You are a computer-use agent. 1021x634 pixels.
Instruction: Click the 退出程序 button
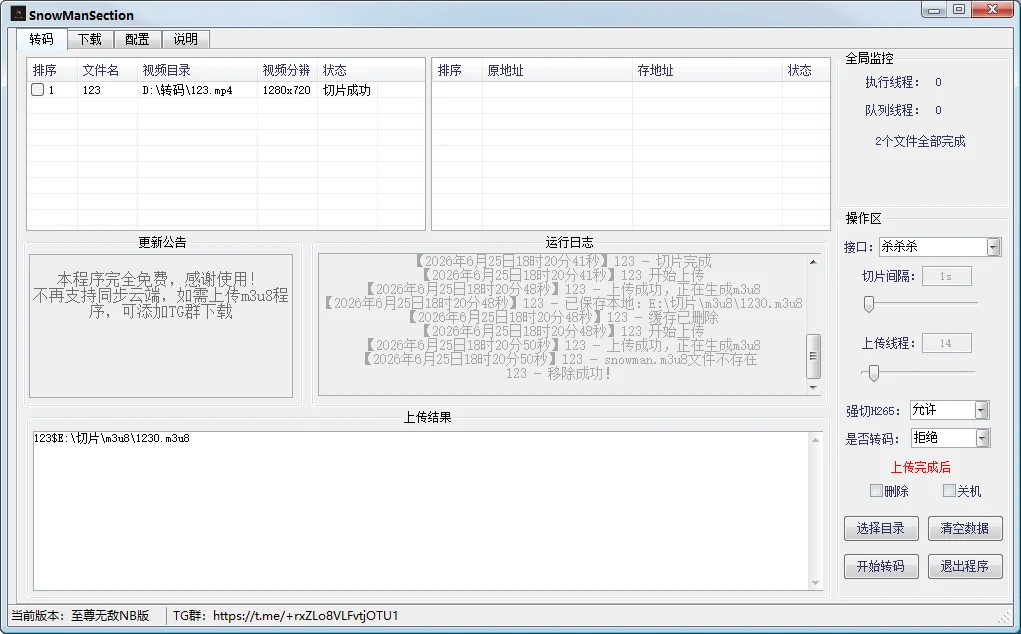(x=964, y=566)
